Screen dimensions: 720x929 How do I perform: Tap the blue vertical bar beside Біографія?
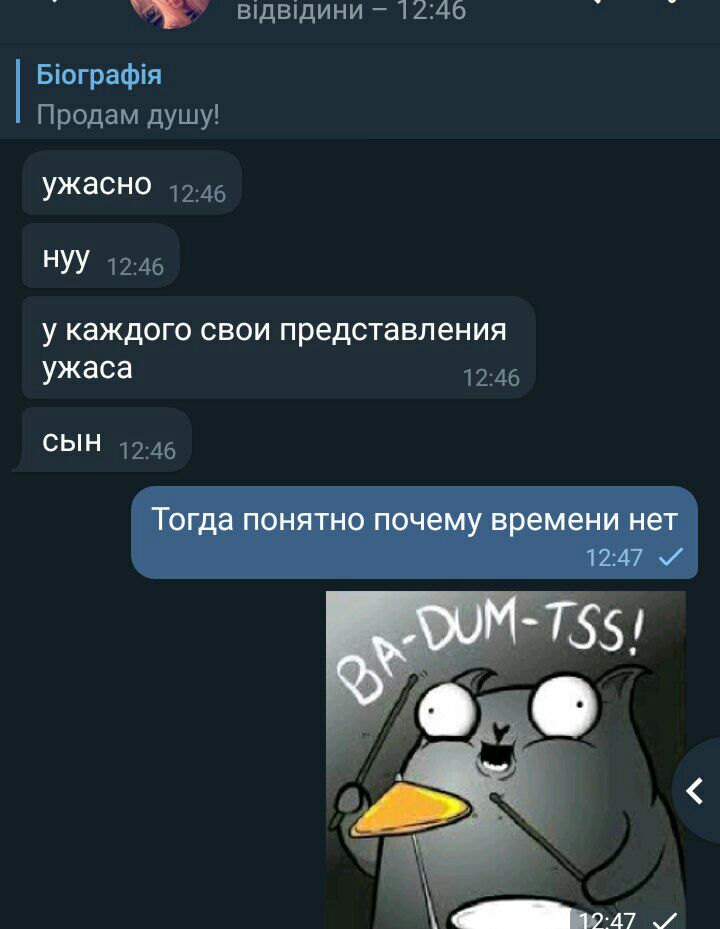tap(18, 91)
